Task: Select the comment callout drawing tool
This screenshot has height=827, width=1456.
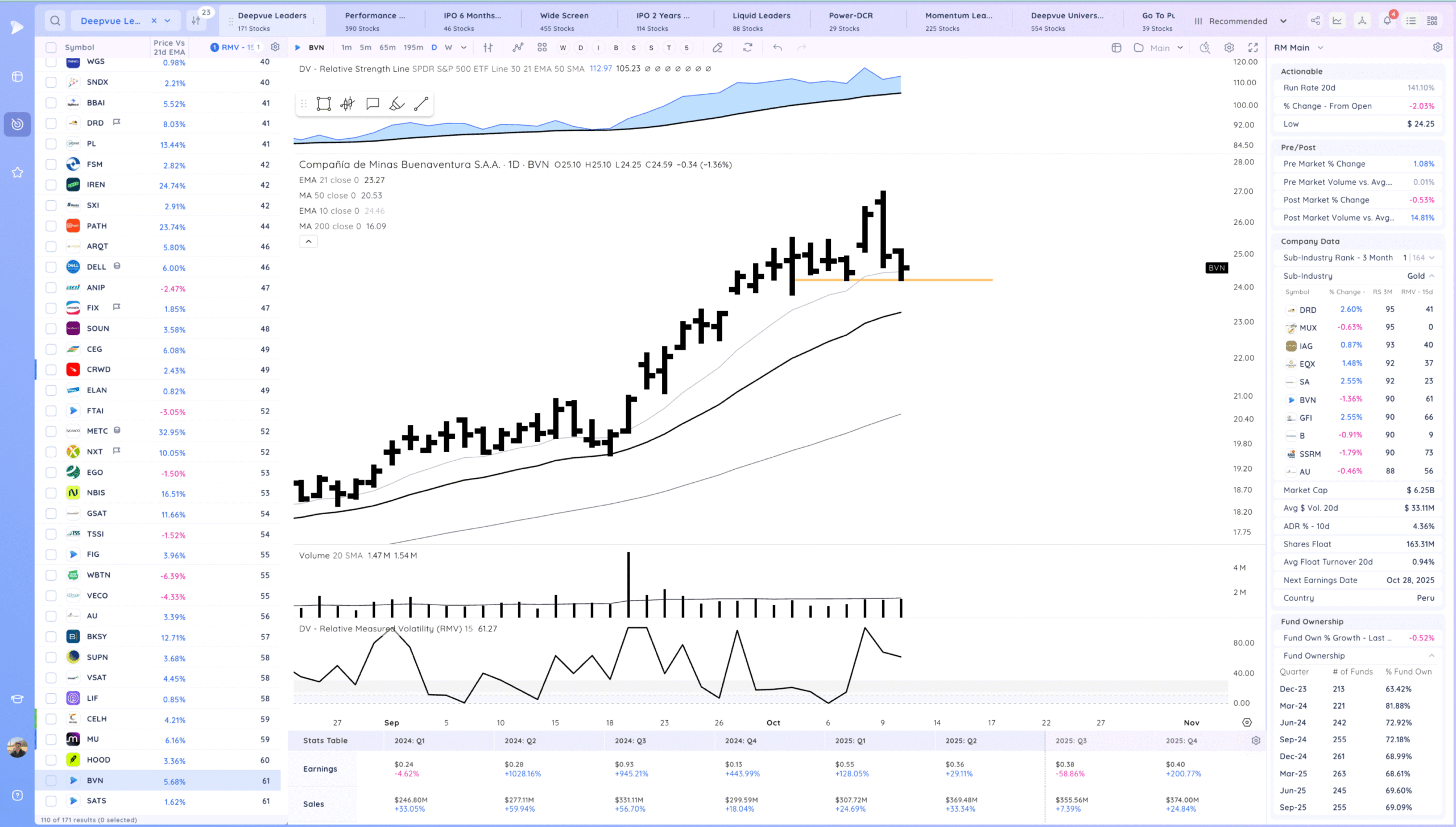Action: point(373,104)
